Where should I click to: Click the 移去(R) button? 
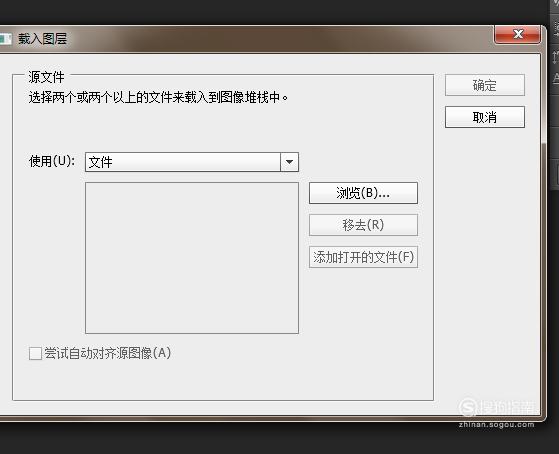pos(363,225)
